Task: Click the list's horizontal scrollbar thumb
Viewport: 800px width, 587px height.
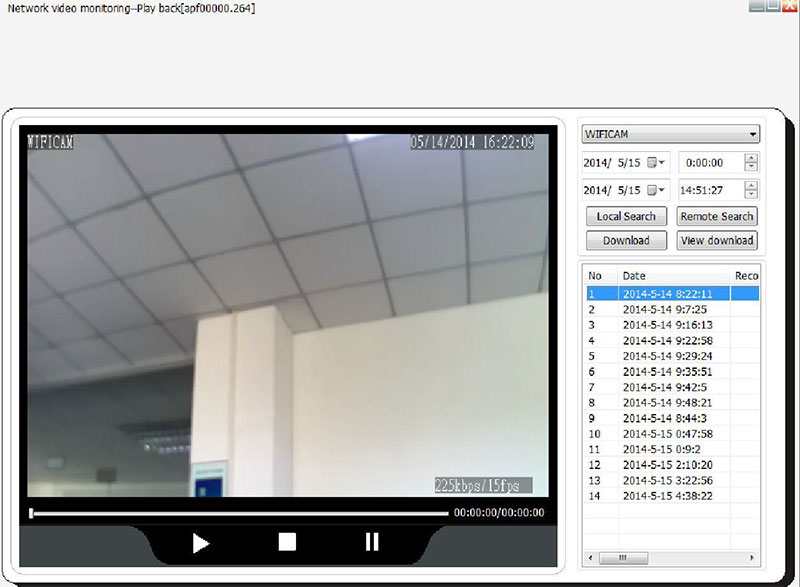Action: coord(623,558)
